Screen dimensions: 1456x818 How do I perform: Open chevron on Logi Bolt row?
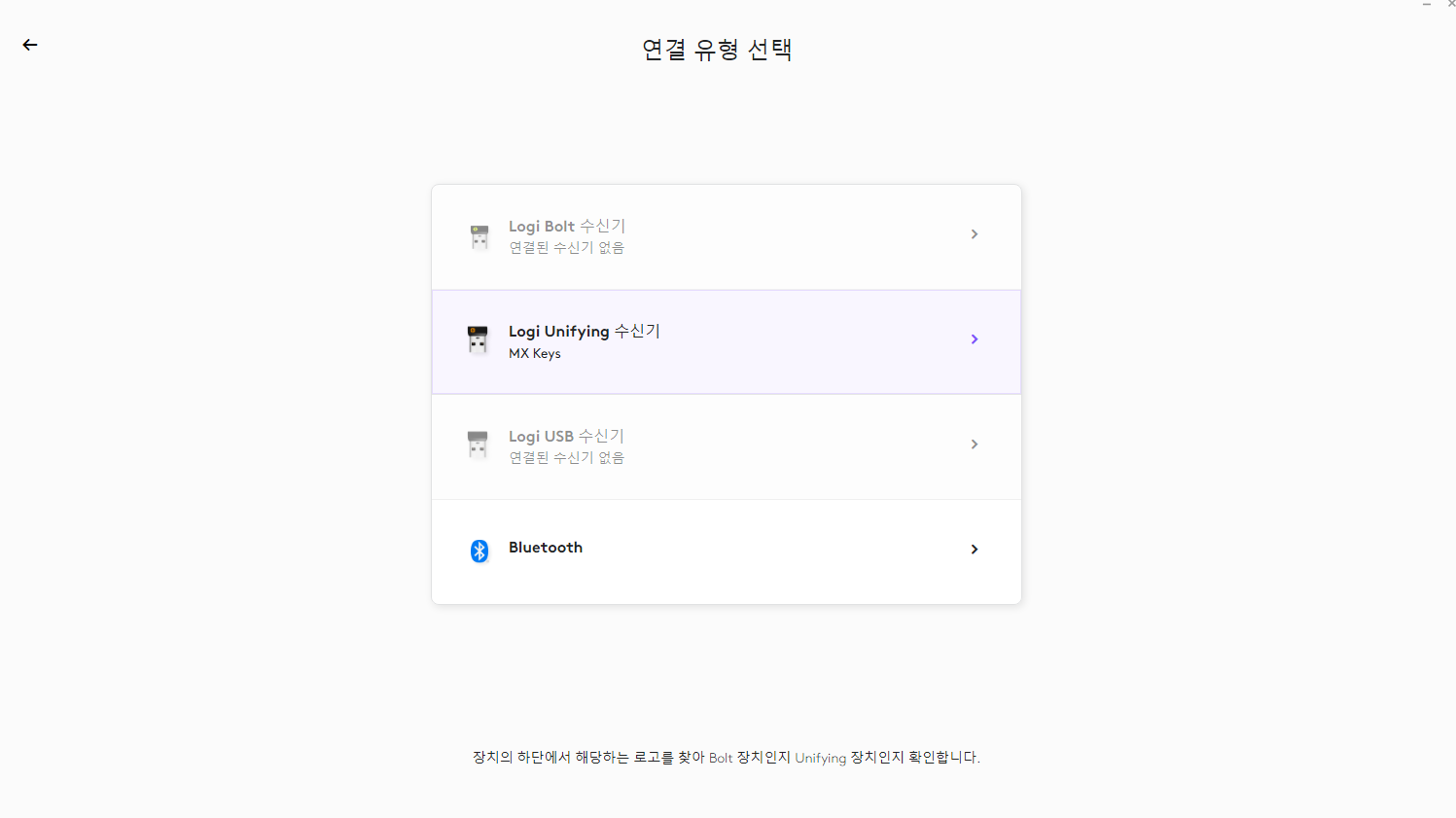pos(975,234)
